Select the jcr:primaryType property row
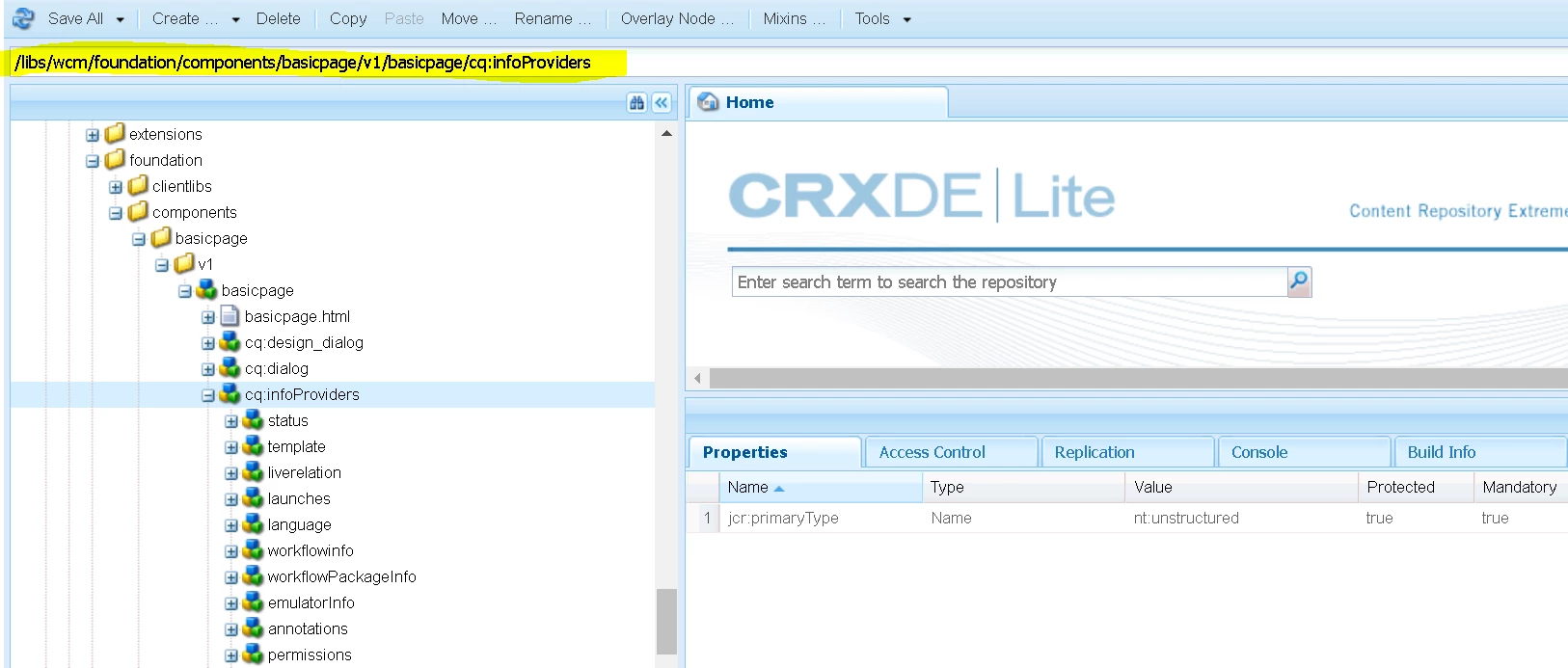 (x=1127, y=518)
